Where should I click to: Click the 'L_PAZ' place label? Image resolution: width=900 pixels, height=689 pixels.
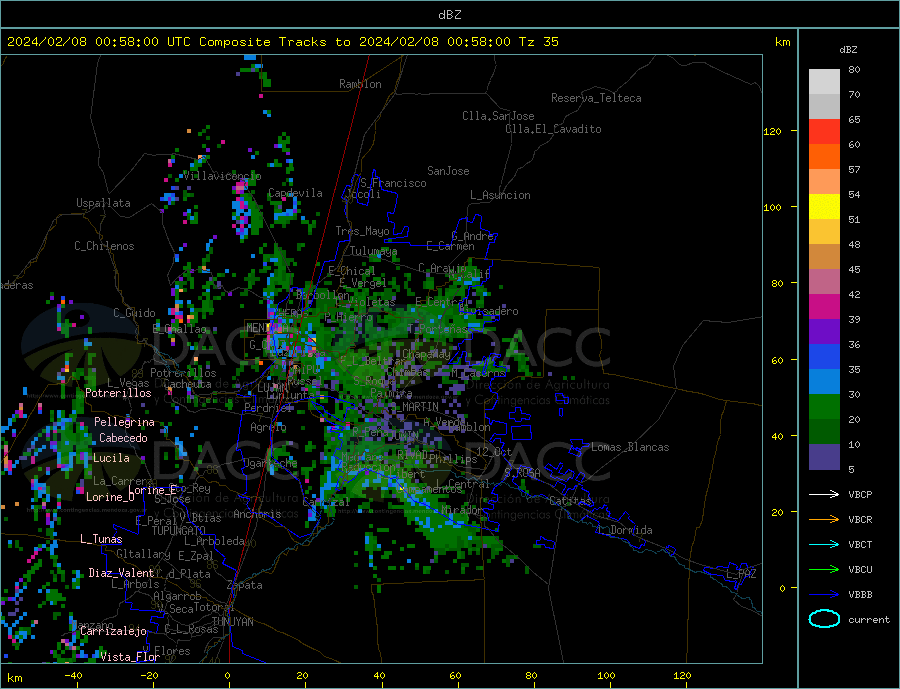(741, 574)
